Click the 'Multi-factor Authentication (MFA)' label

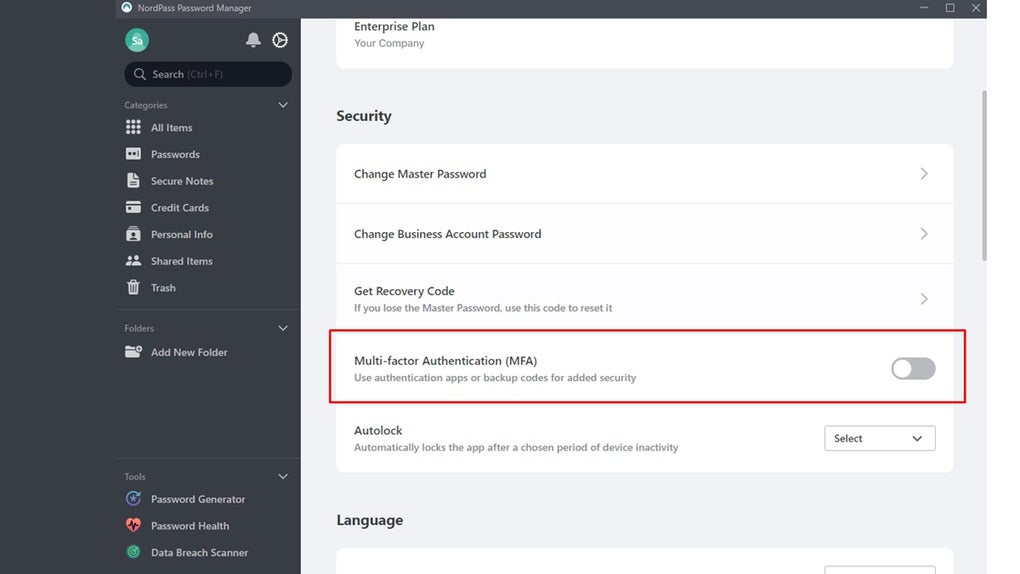446,361
